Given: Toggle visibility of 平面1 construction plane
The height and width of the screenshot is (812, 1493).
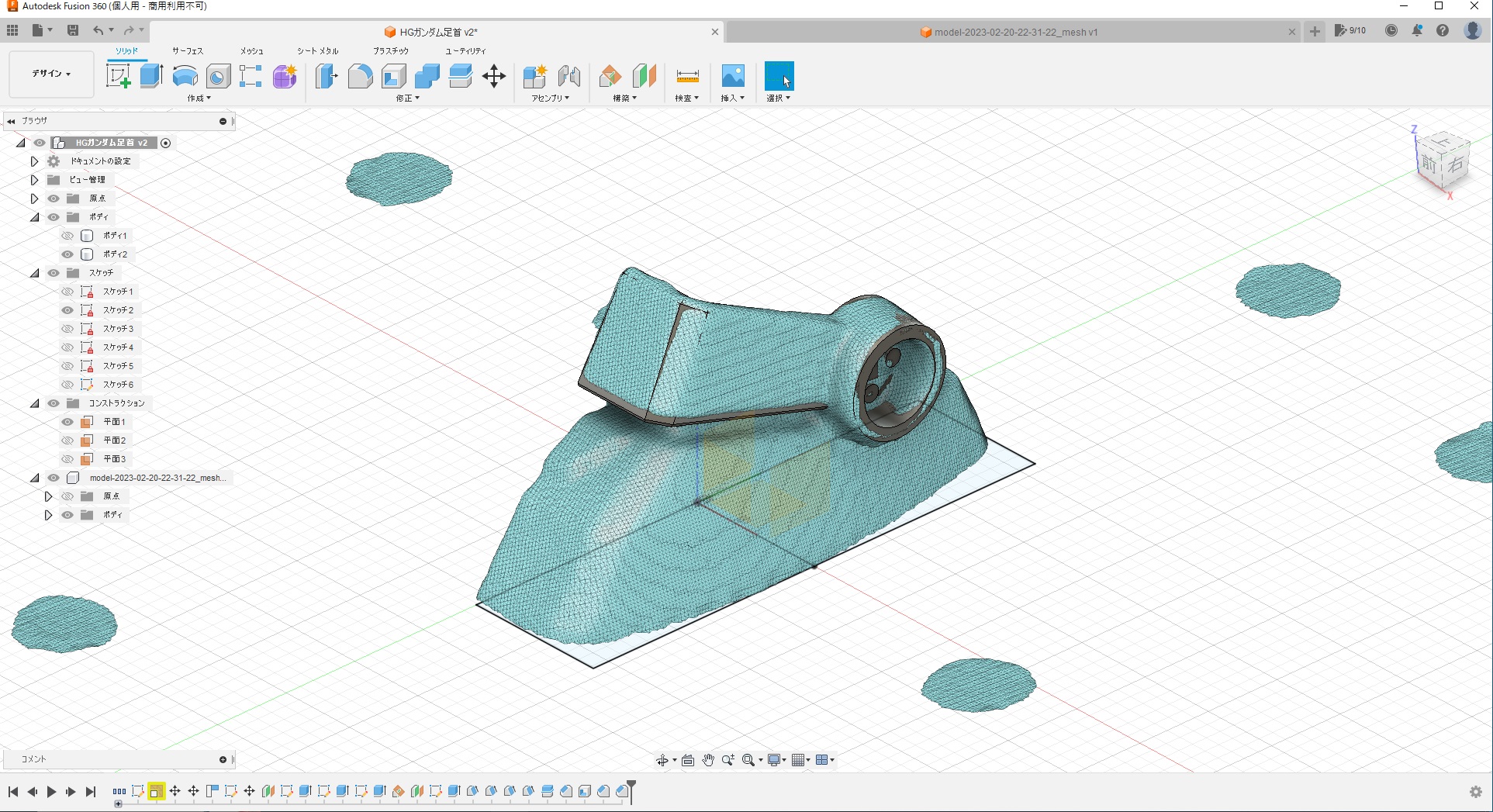Looking at the screenshot, I should (67, 422).
